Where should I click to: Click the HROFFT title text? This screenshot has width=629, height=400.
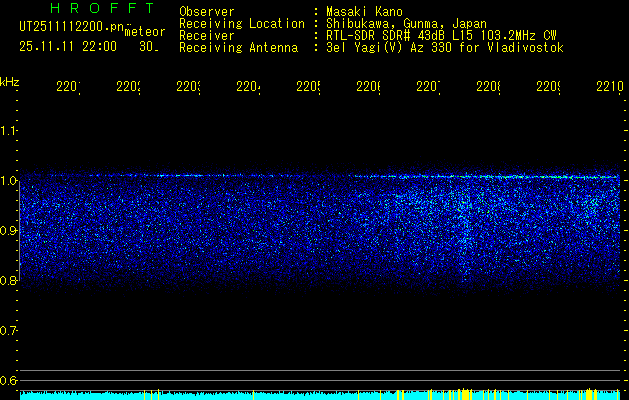[x=102, y=8]
